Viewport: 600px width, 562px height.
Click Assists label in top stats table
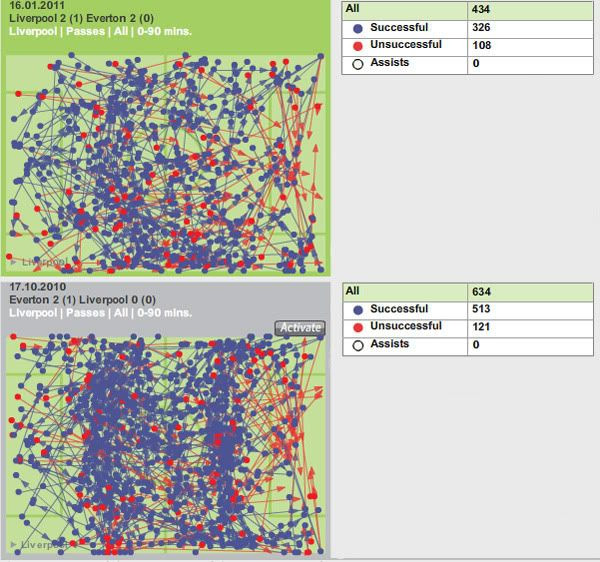390,62
